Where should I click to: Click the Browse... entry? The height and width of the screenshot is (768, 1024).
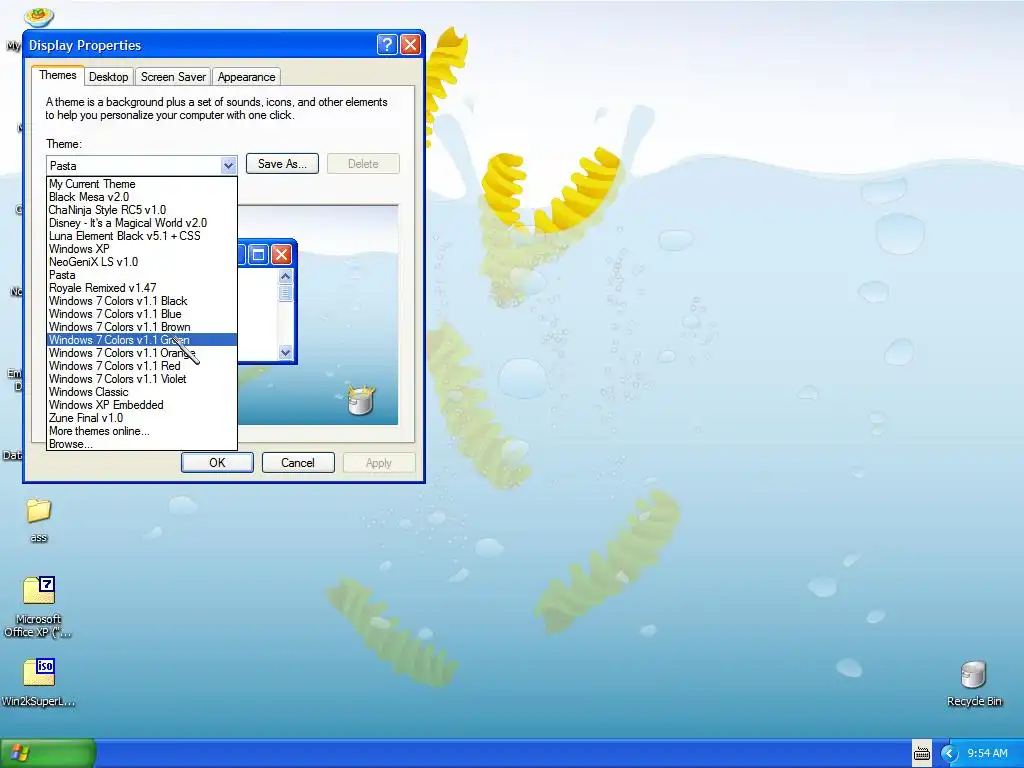coord(142,444)
